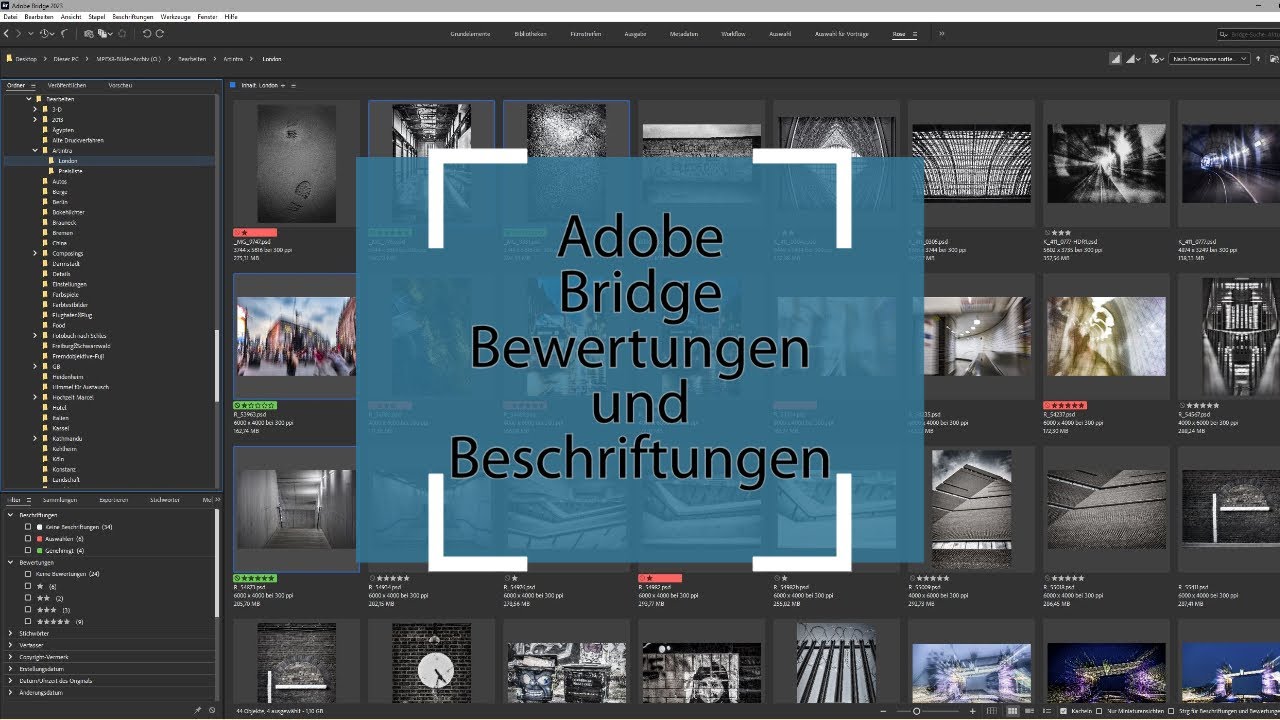The image size is (1280, 720).
Task: Go back with the back arrow
Action: coord(6,33)
